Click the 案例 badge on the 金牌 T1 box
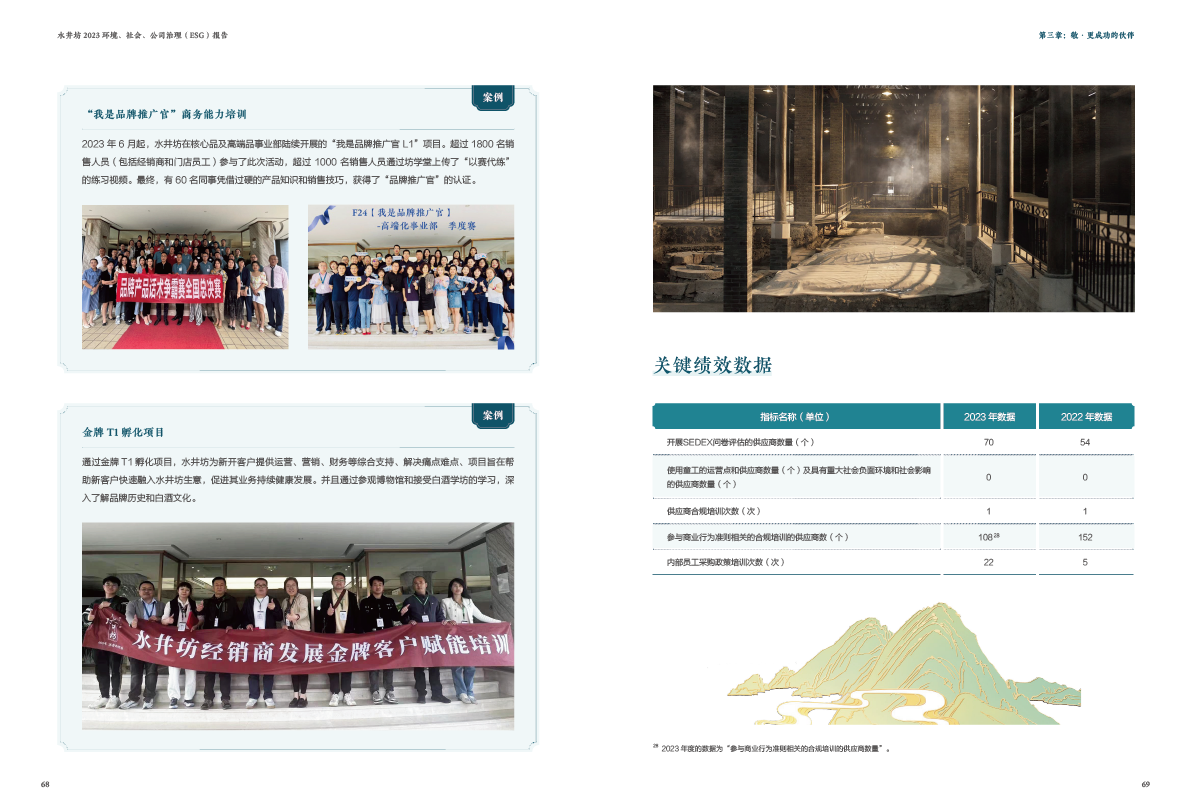Image resolution: width=1192 pixels, height=809 pixels. point(492,415)
